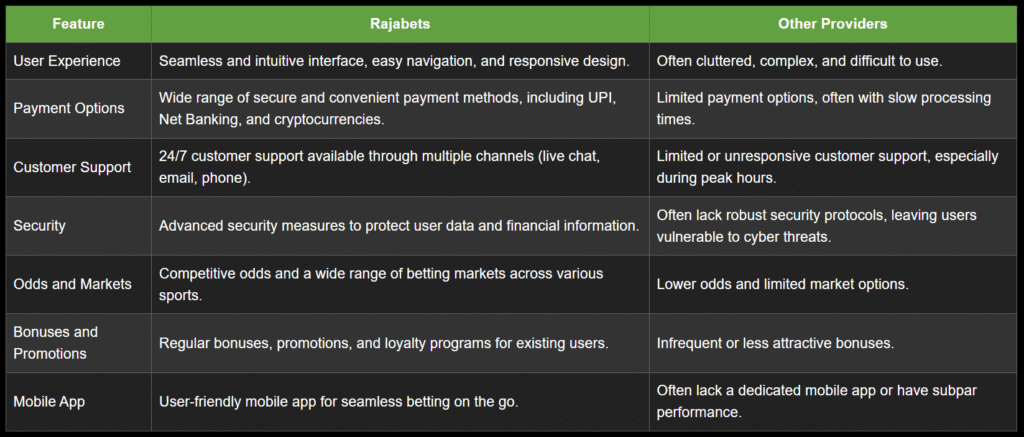Click the competitive odds description cell

(400, 284)
